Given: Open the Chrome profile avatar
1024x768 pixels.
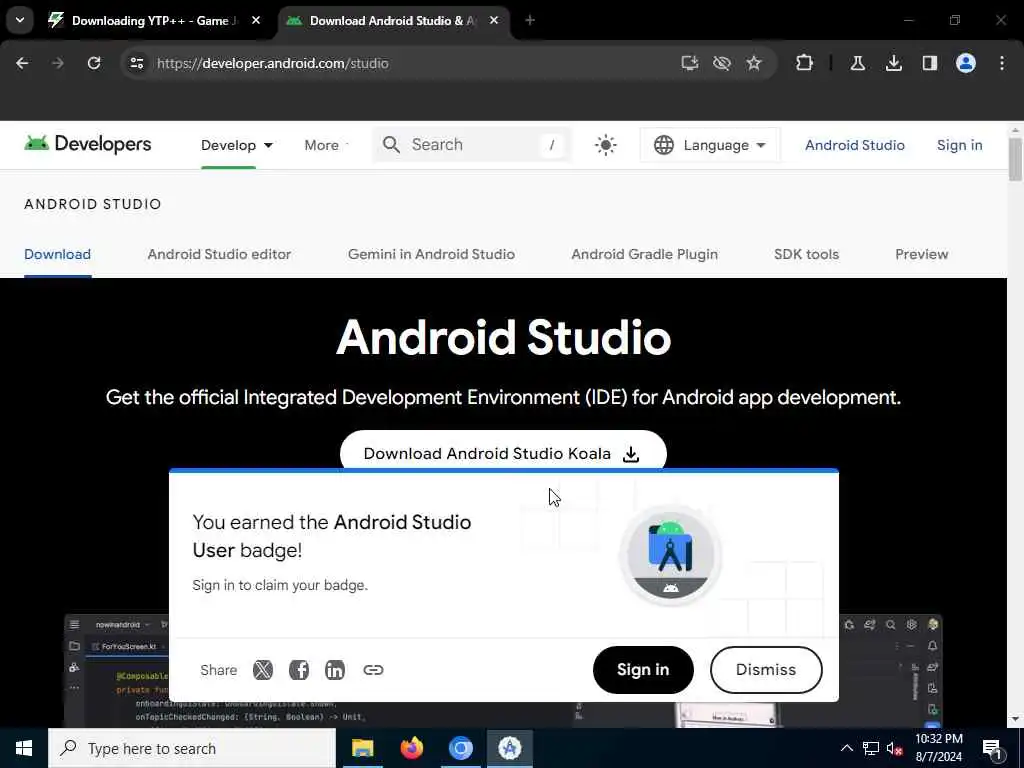Looking at the screenshot, I should tap(966, 63).
